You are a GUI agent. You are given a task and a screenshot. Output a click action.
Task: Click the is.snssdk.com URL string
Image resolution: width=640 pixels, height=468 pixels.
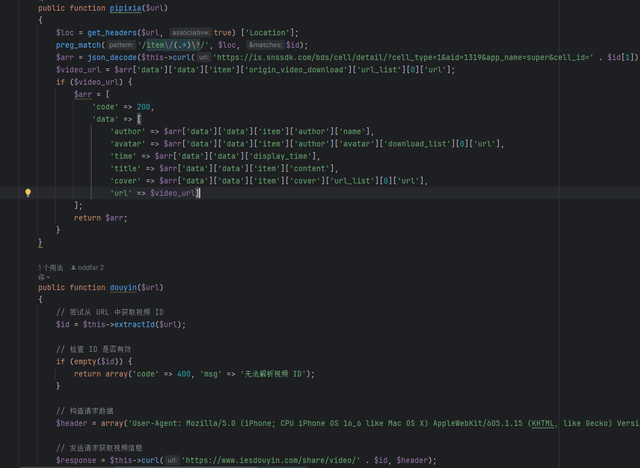[403, 58]
